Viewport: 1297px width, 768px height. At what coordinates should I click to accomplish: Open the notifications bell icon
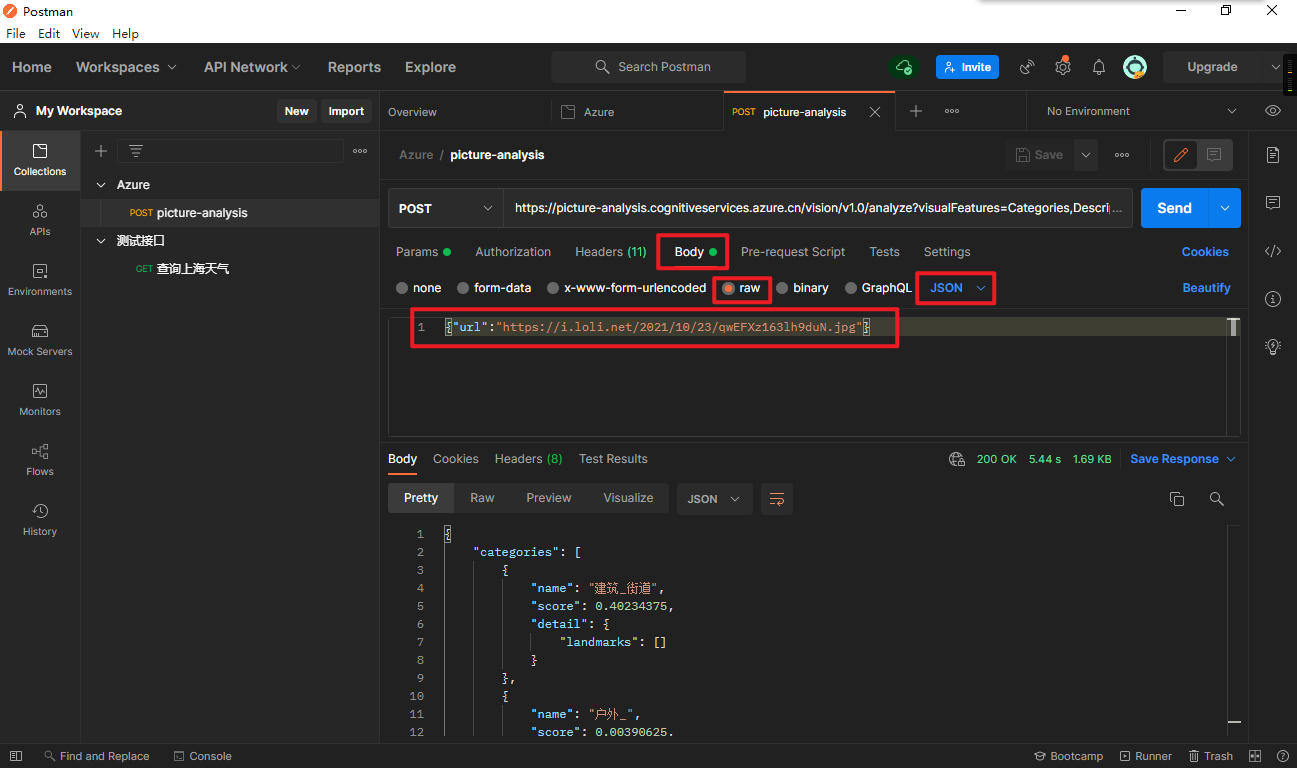[1099, 67]
